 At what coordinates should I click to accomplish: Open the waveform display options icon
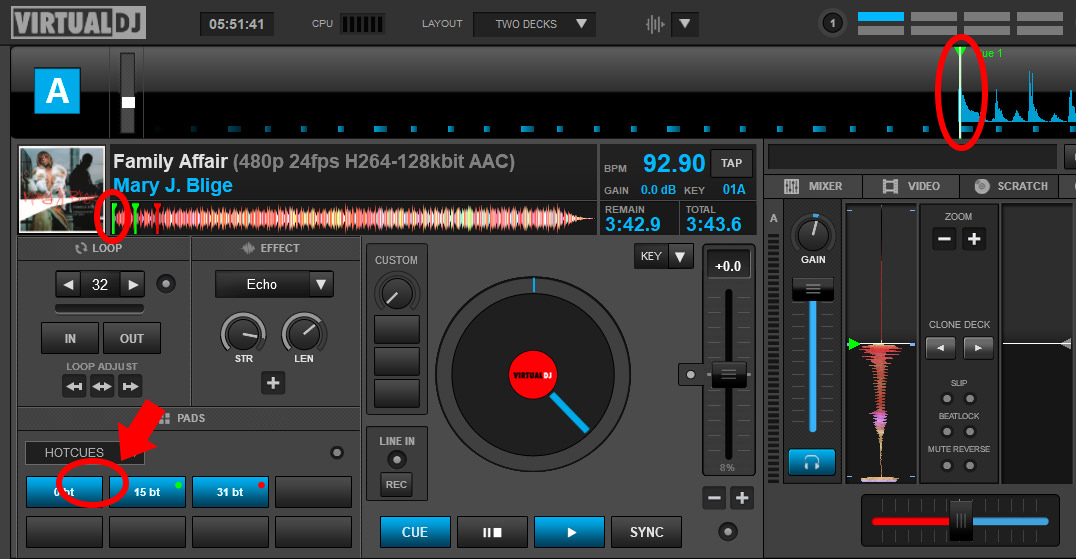click(x=655, y=25)
